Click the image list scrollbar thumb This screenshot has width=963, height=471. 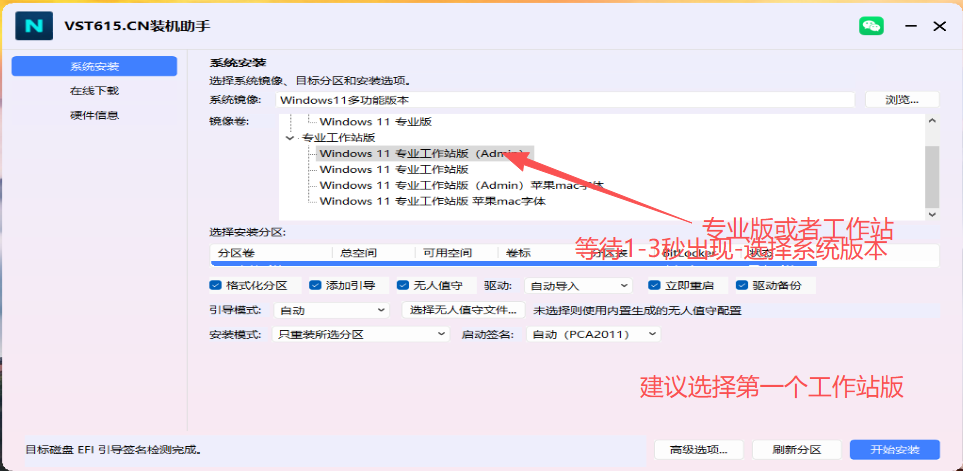(932, 176)
